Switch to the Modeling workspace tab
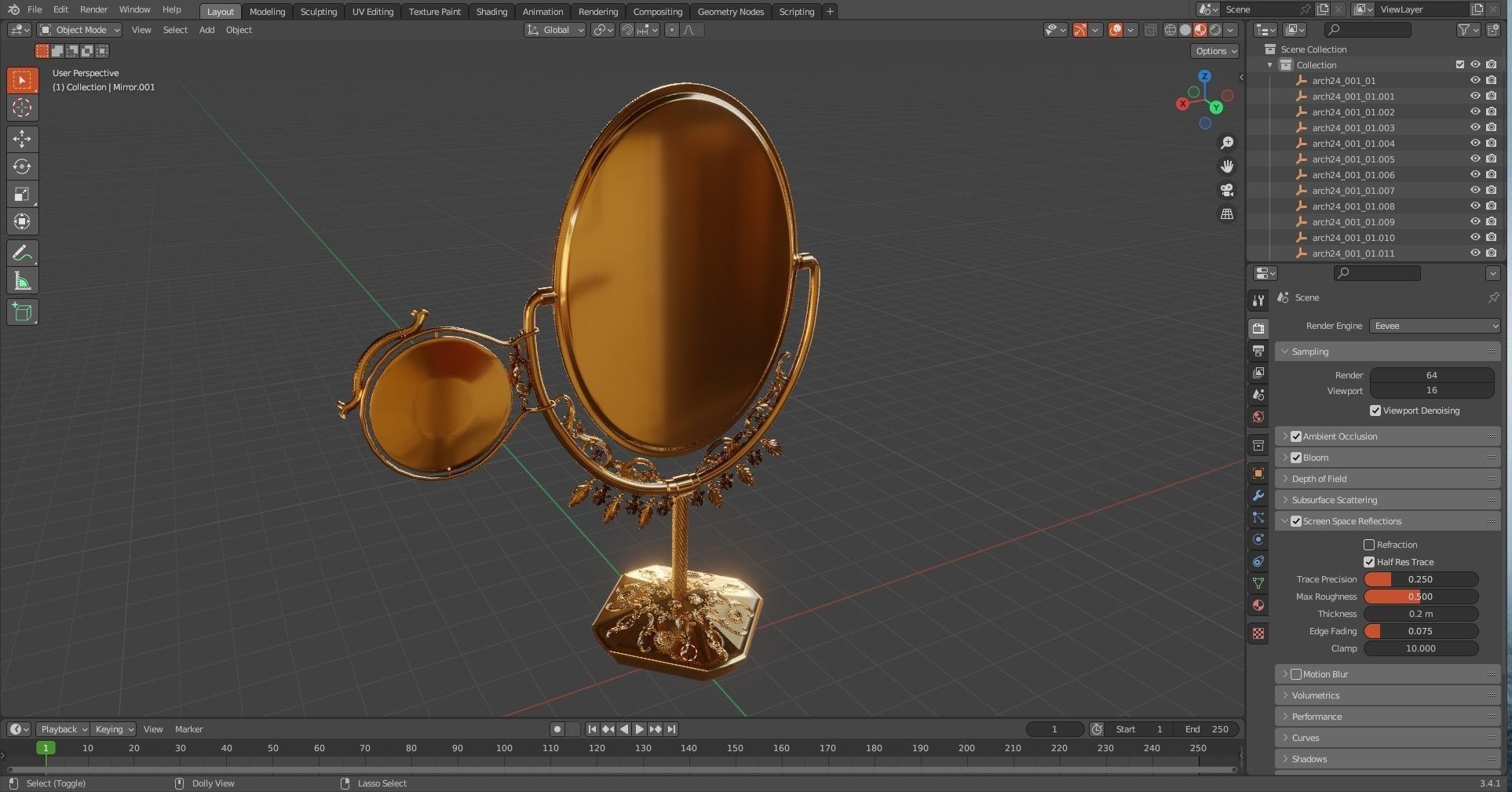This screenshot has height=792, width=1512. pyautogui.click(x=267, y=12)
